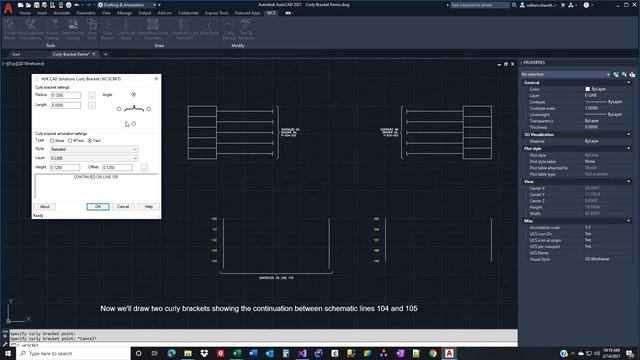This screenshot has height=360, width=640.
Task: Click the Save As icon in quick access toolbar
Action: [x=44, y=5]
